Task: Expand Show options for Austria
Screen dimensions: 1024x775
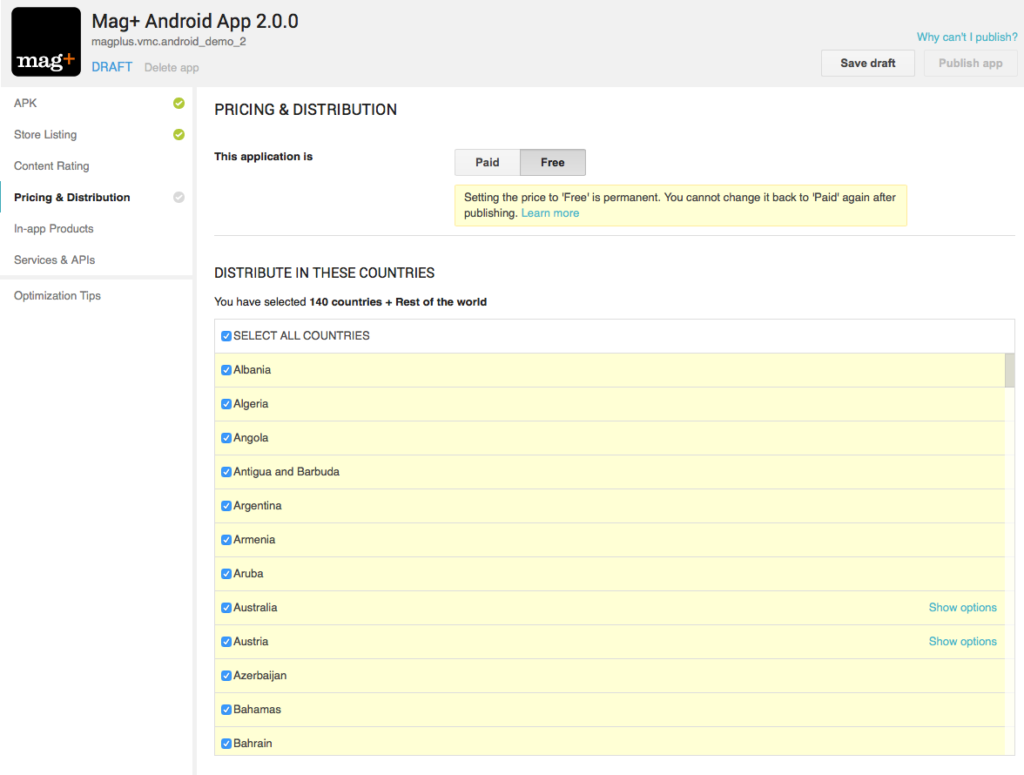Action: point(963,641)
